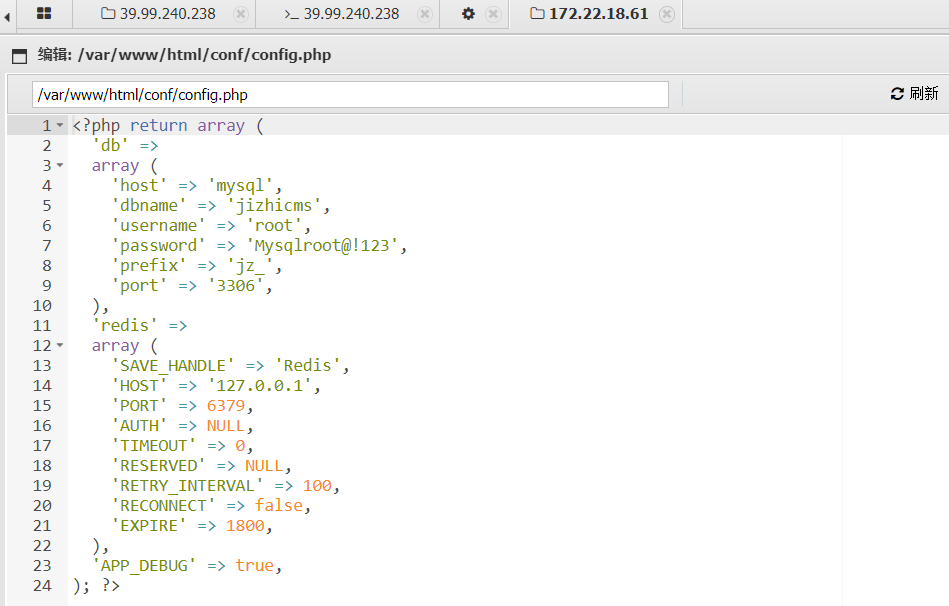The height and width of the screenshot is (606, 949).
Task: Click the redis HOST value '127.0.0.1'
Action: (x=259, y=385)
